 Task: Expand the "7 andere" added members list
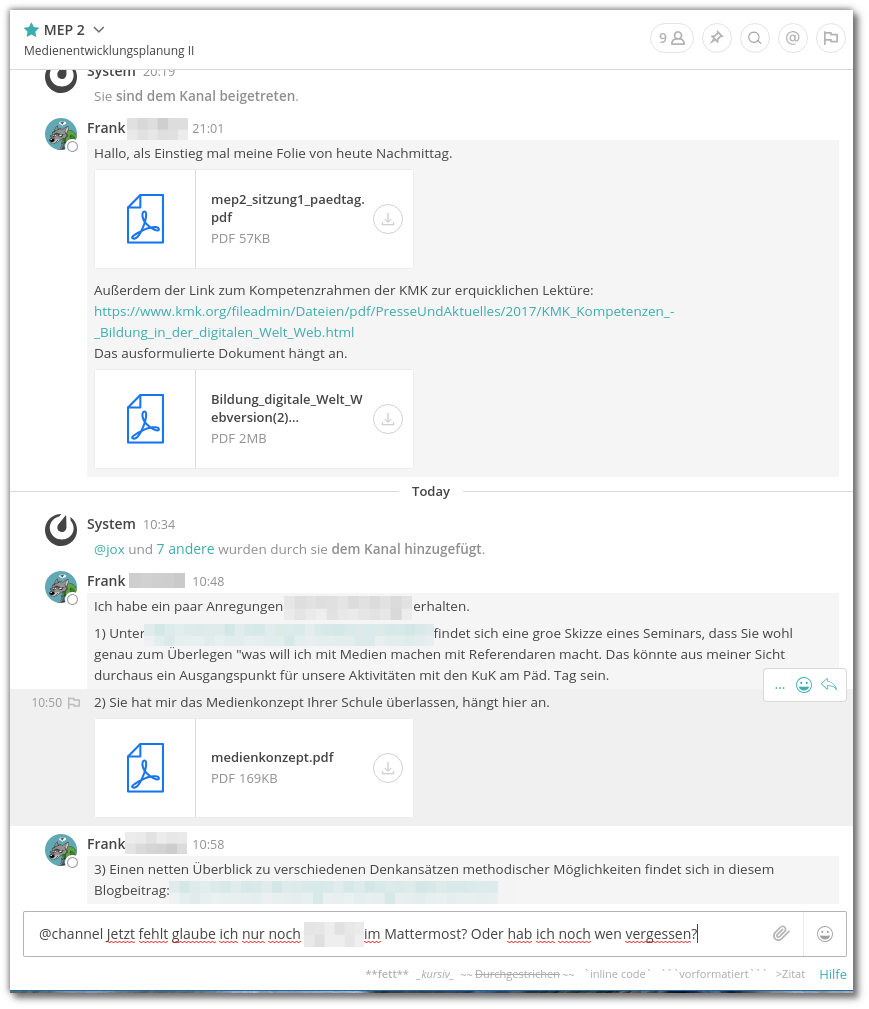click(x=185, y=549)
